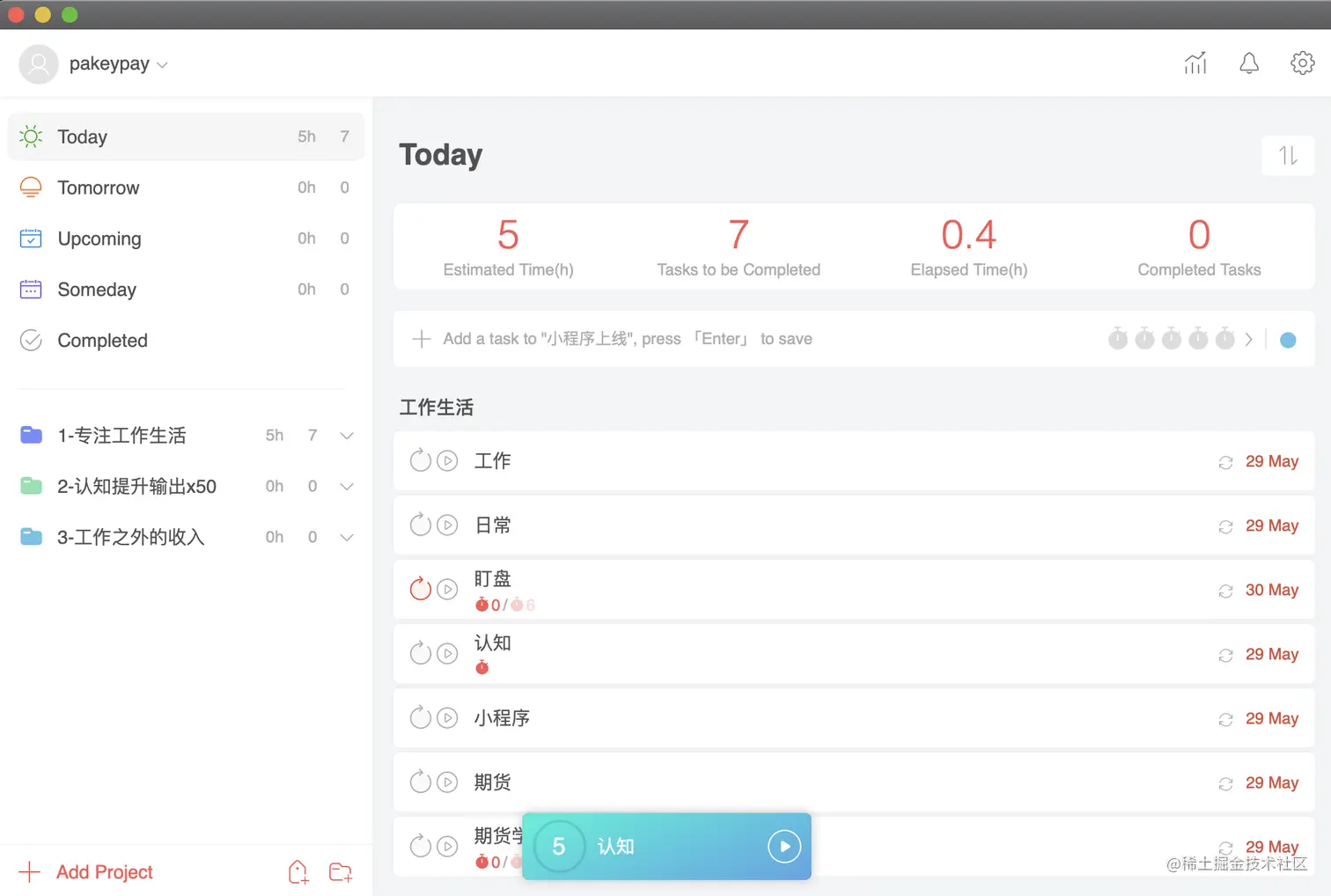The image size is (1331, 896).
Task: Click the repeat icon on 盯盘 row
Action: pos(1225,591)
